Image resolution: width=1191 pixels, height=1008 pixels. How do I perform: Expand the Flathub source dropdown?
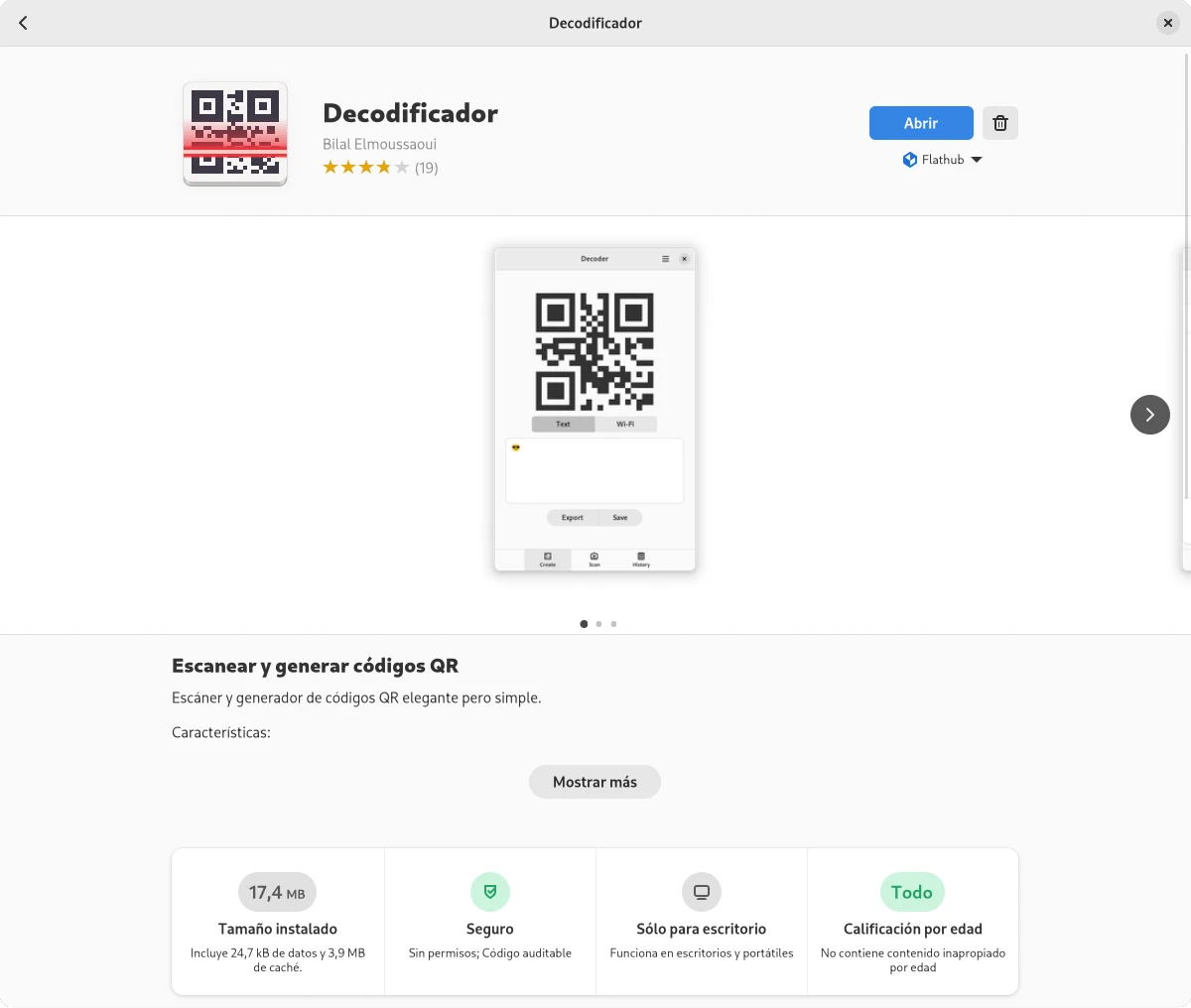[943, 160]
